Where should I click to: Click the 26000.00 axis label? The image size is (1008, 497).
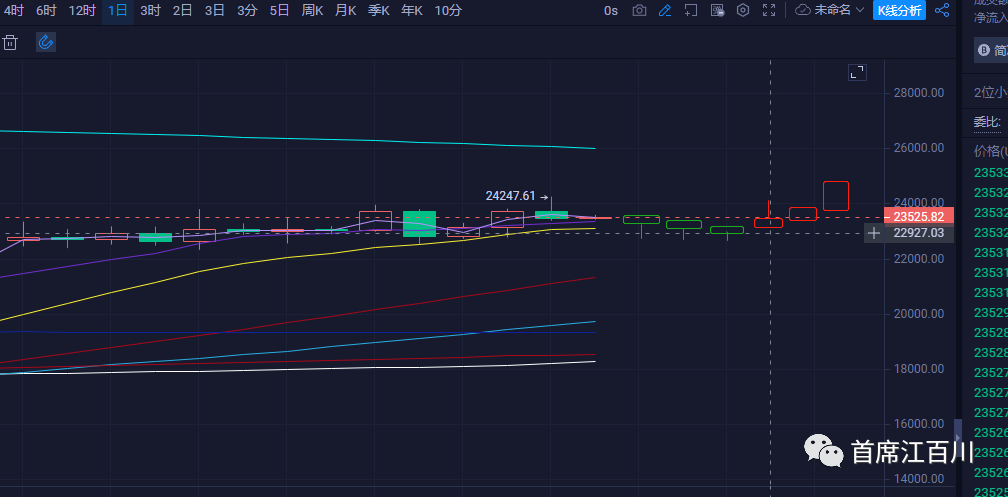[919, 148]
